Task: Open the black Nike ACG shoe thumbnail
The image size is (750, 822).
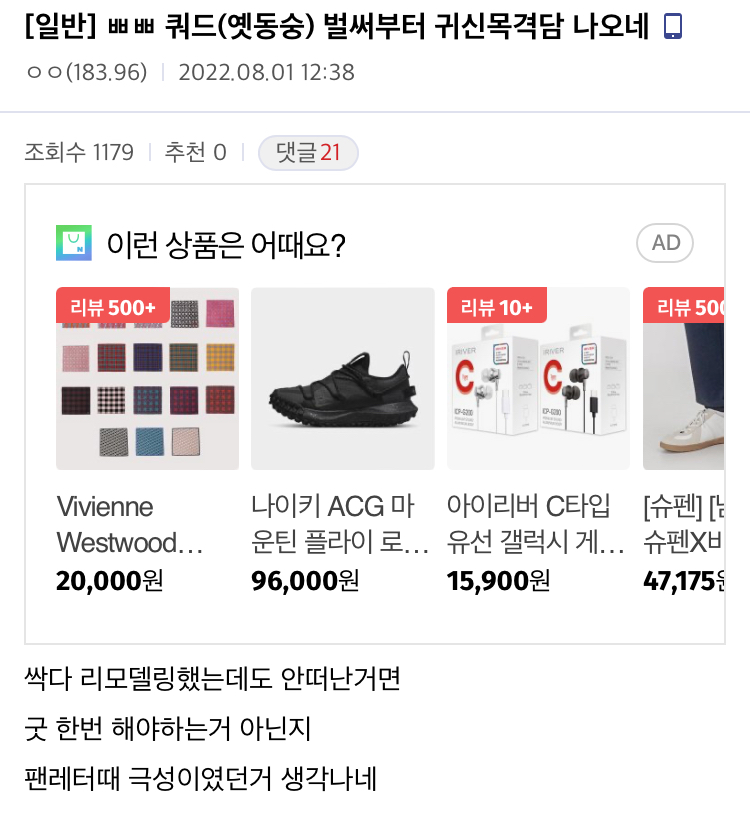Action: 342,379
